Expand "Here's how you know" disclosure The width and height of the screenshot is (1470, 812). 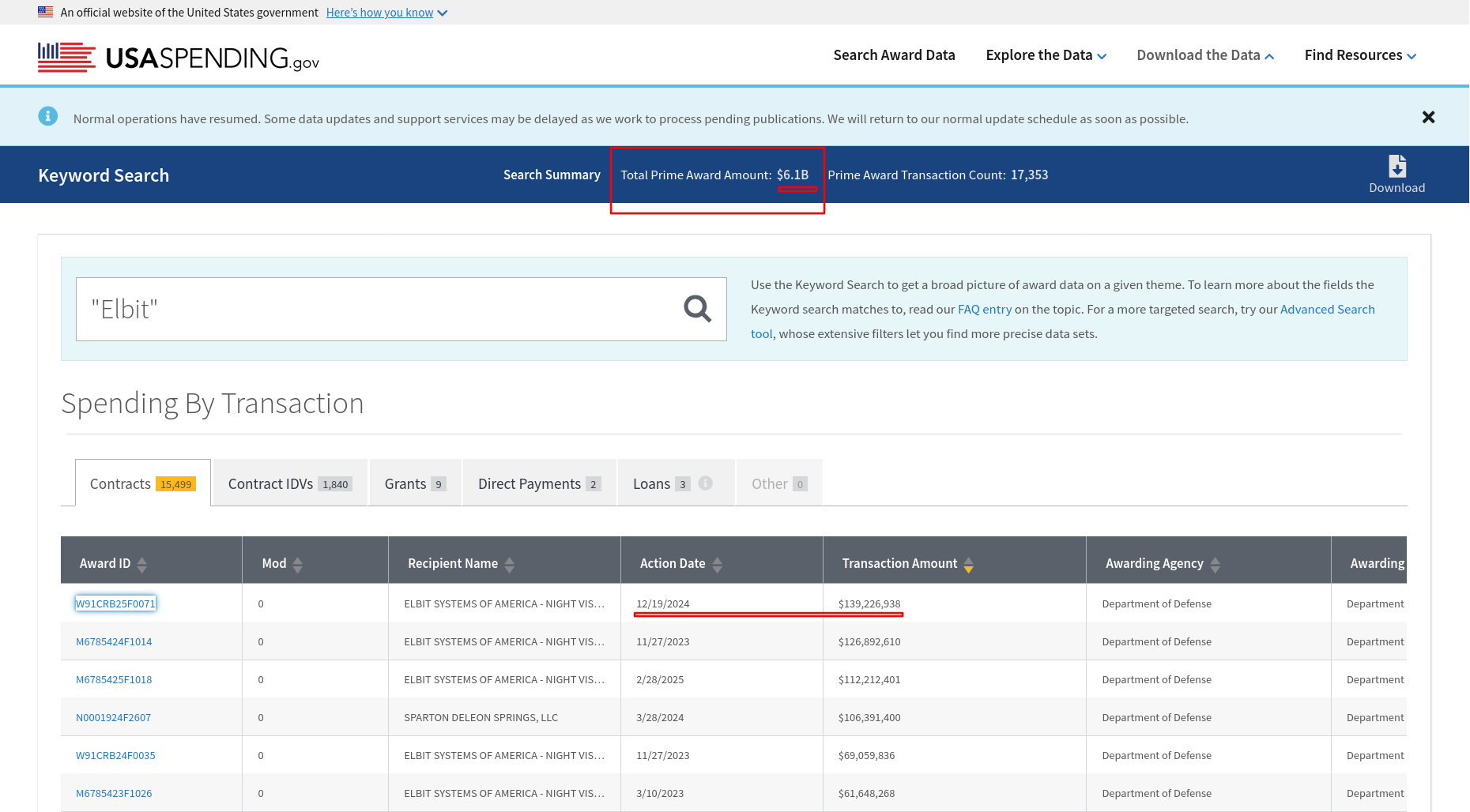click(386, 13)
